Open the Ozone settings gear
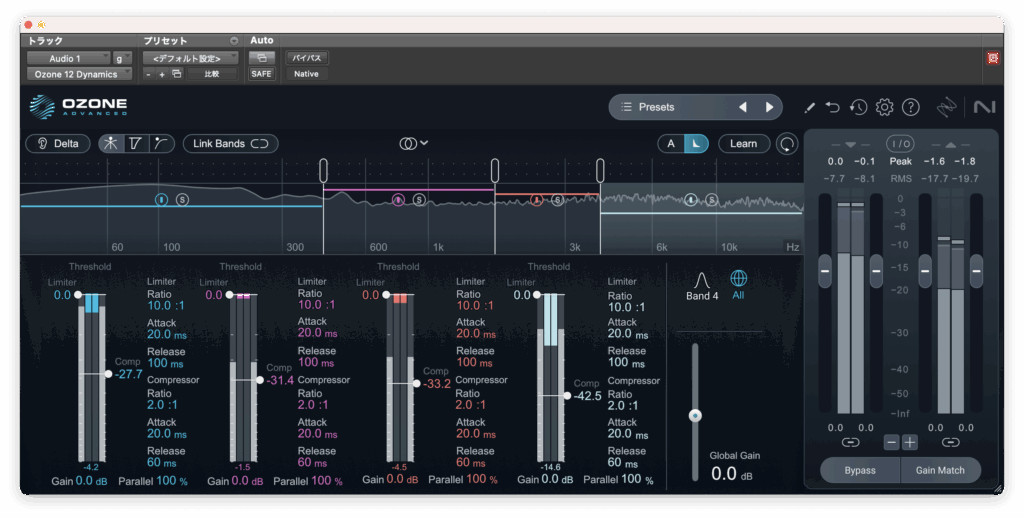The width and height of the screenshot is (1024, 518). coord(884,107)
